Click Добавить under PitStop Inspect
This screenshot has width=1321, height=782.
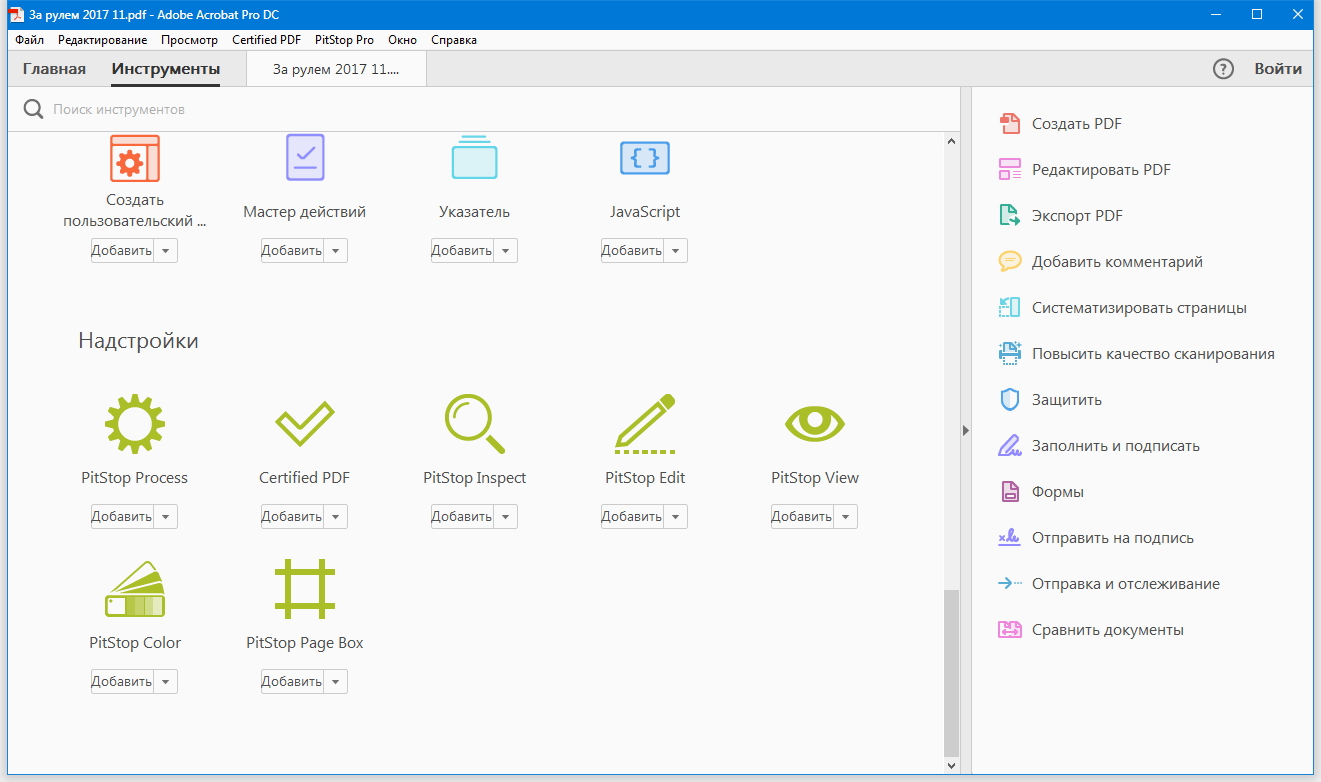tap(462, 517)
